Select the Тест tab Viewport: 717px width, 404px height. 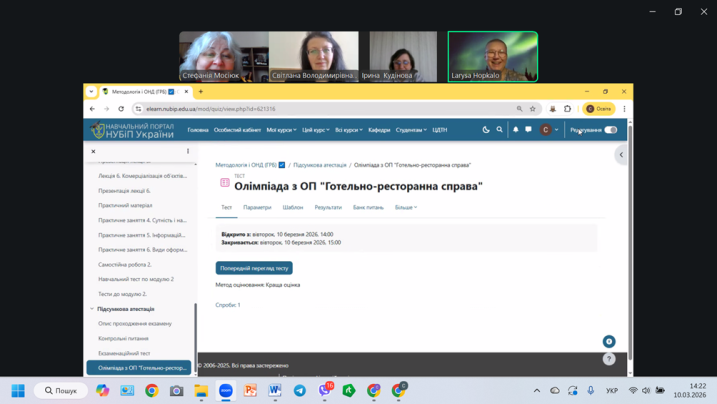(226, 207)
